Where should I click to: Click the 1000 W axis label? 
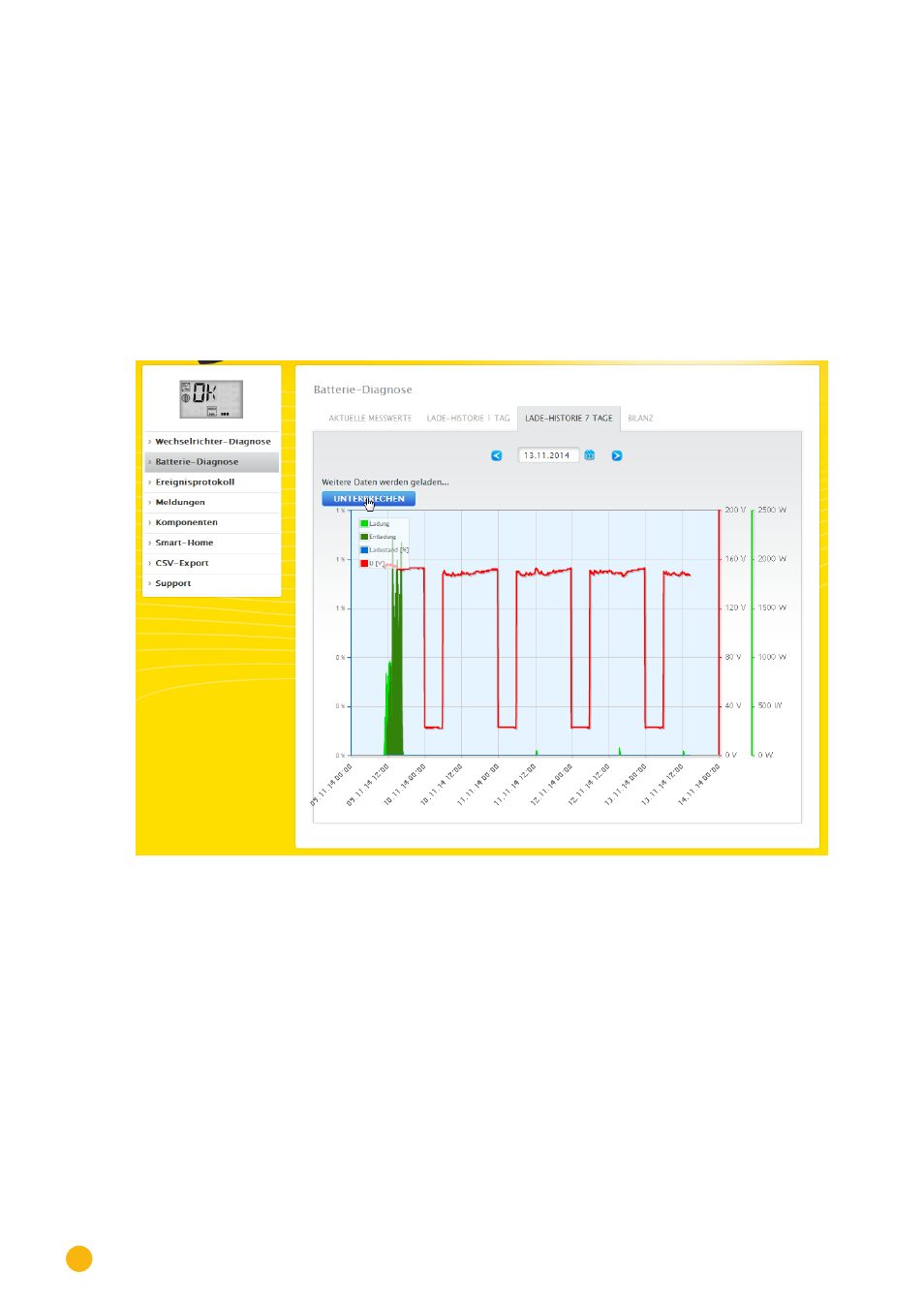click(772, 657)
